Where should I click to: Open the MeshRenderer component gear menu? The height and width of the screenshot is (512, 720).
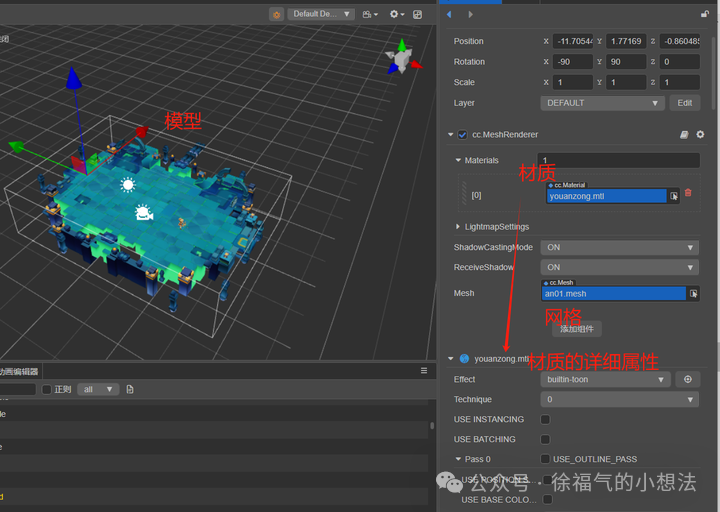pyautogui.click(x=700, y=135)
